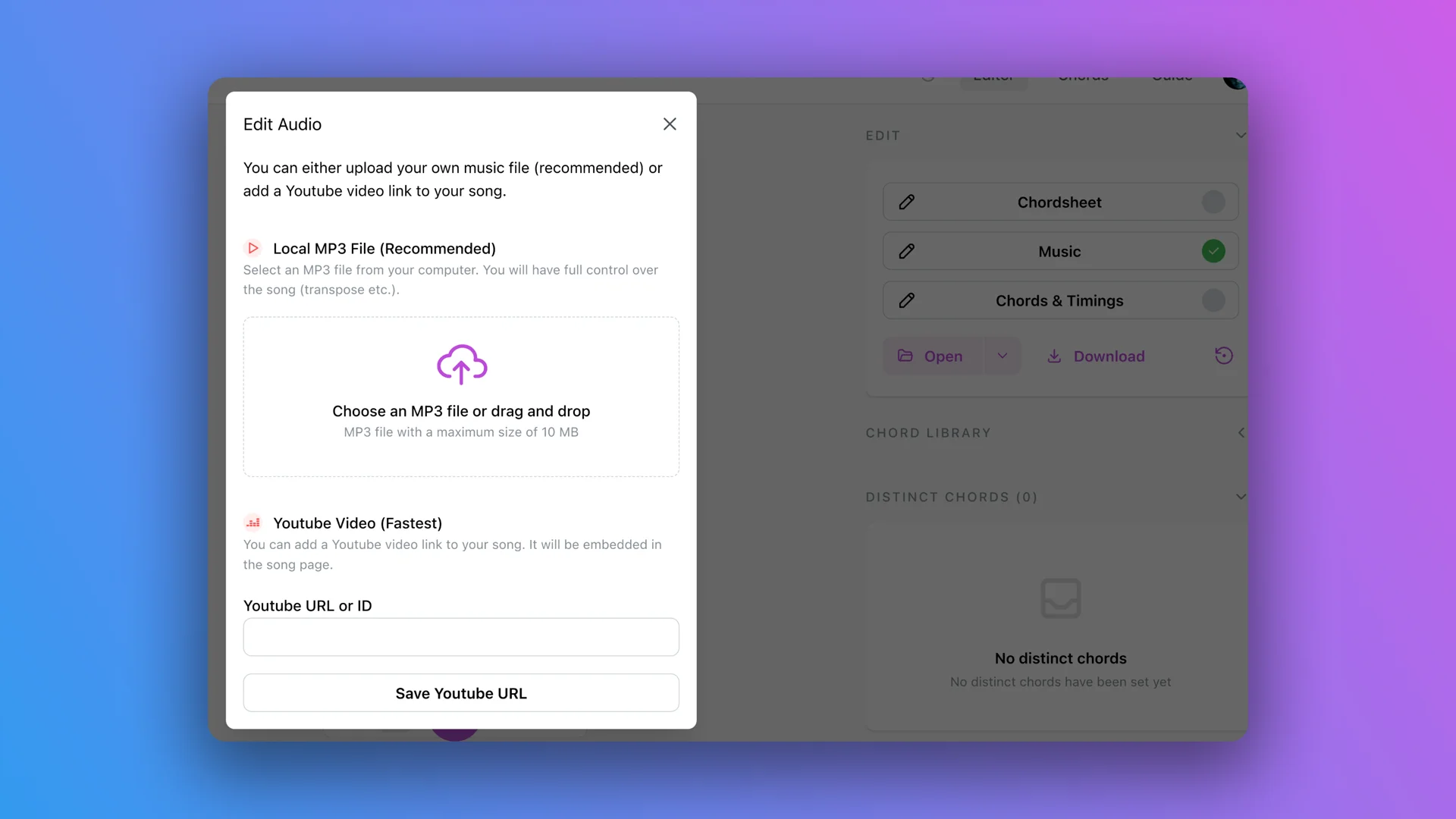Click 'Youtube Video (Fastest)' heading
1456x819 pixels.
(x=357, y=523)
